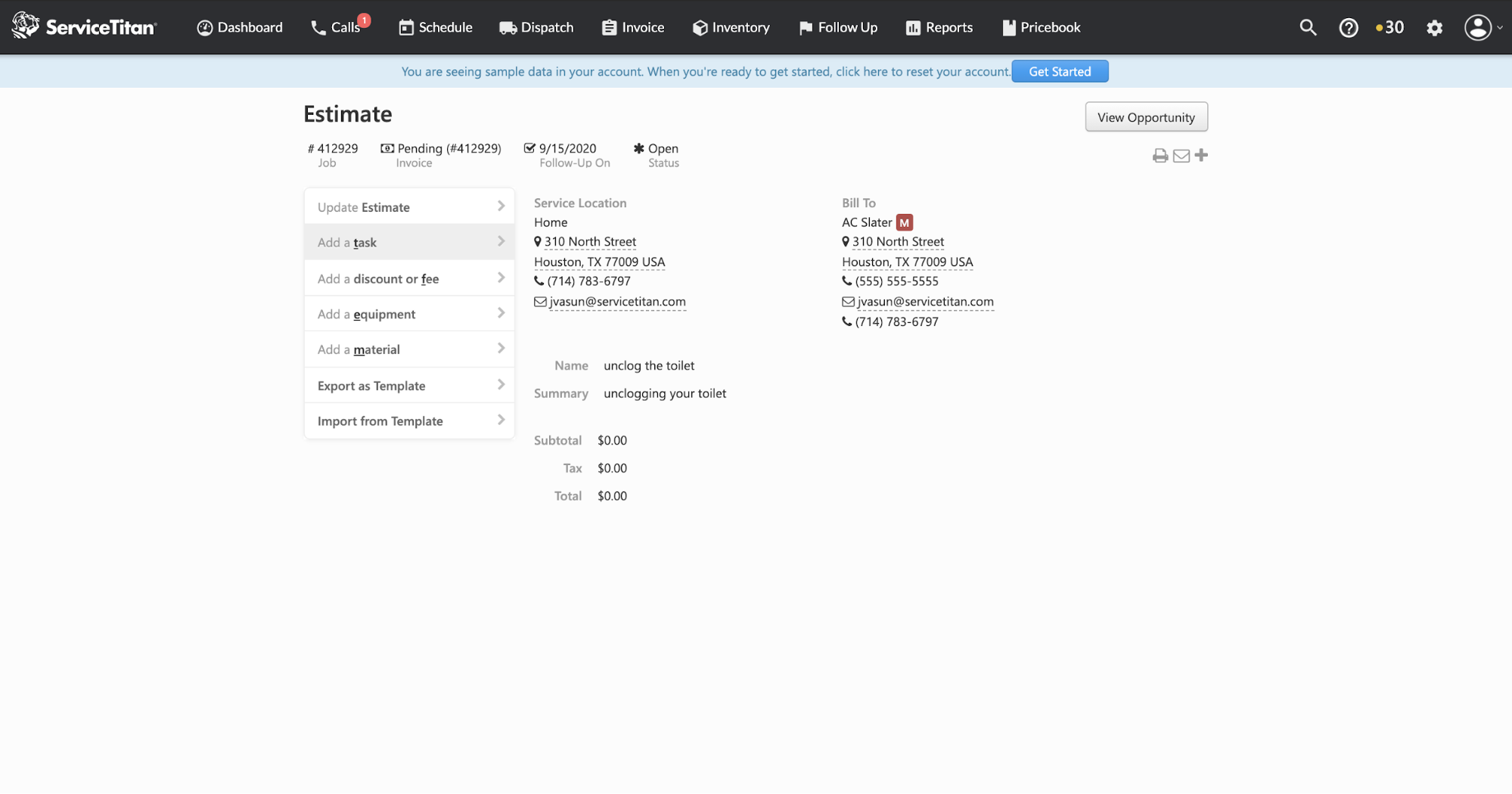Click the plus add icon
This screenshot has height=794, width=1512.
[1201, 155]
